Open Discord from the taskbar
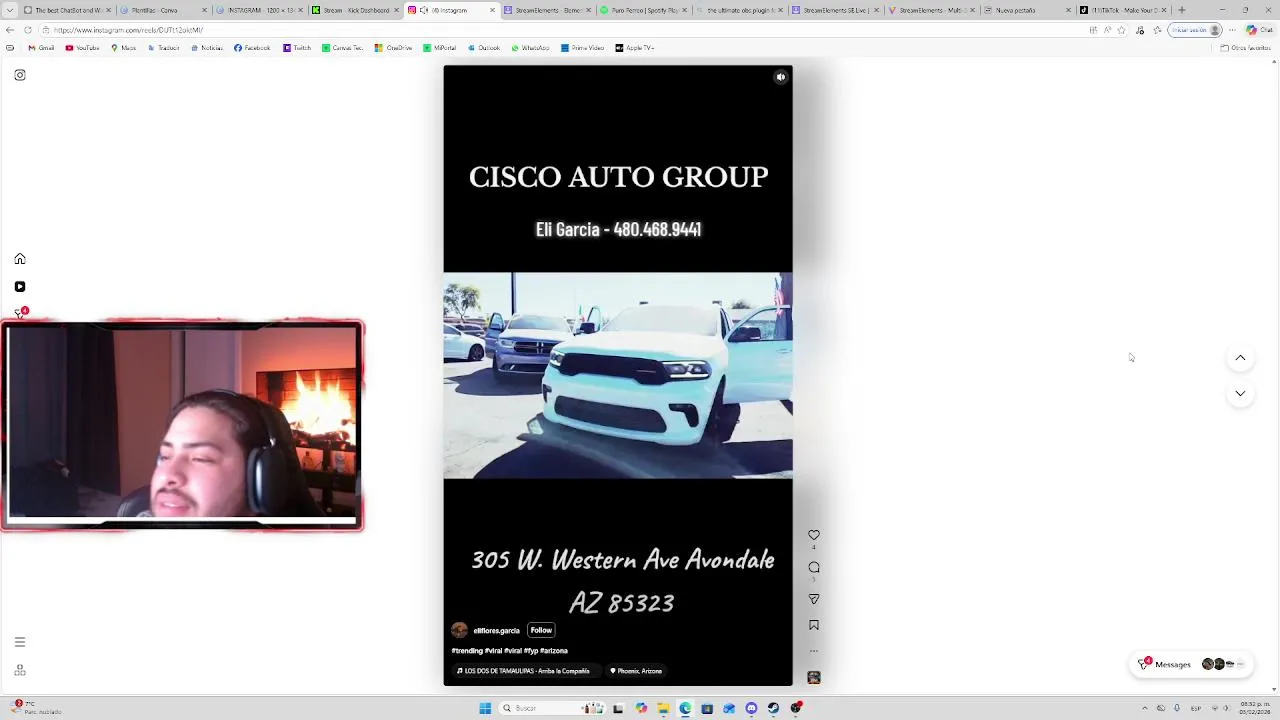This screenshot has height=720, width=1280. 751,708
